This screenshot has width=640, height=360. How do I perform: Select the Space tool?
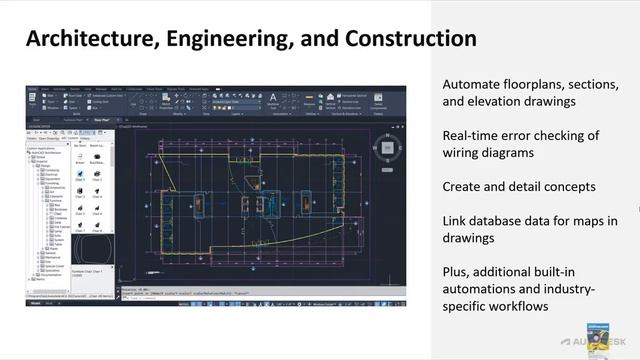71,108
